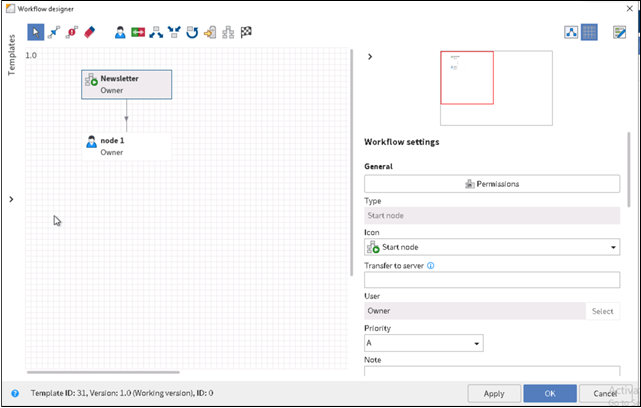Viewport: 641px width, 408px height.
Task: Choose the eraser delete tool
Action: pyautogui.click(x=88, y=32)
